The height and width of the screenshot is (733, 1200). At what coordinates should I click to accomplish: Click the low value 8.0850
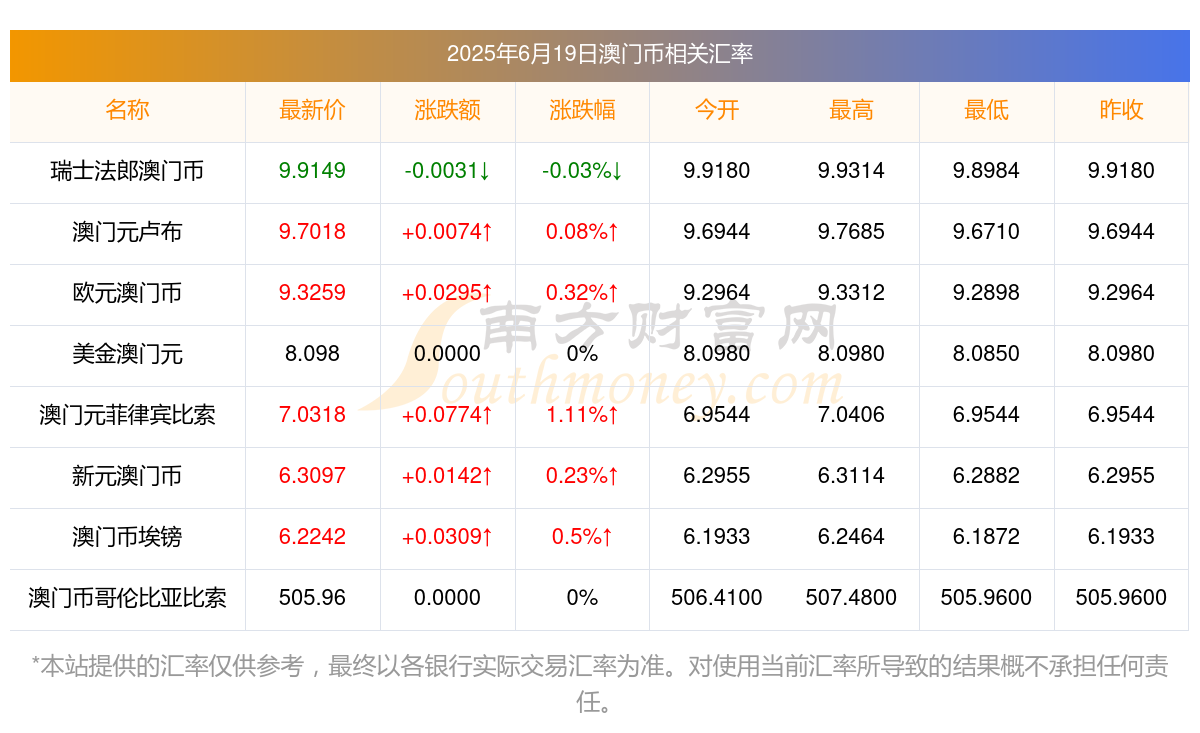click(x=986, y=354)
